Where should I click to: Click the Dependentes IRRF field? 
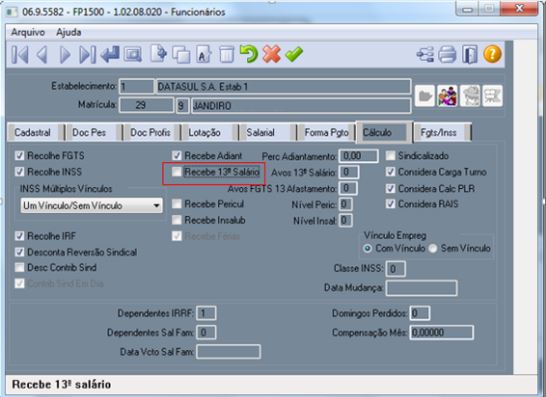point(206,313)
